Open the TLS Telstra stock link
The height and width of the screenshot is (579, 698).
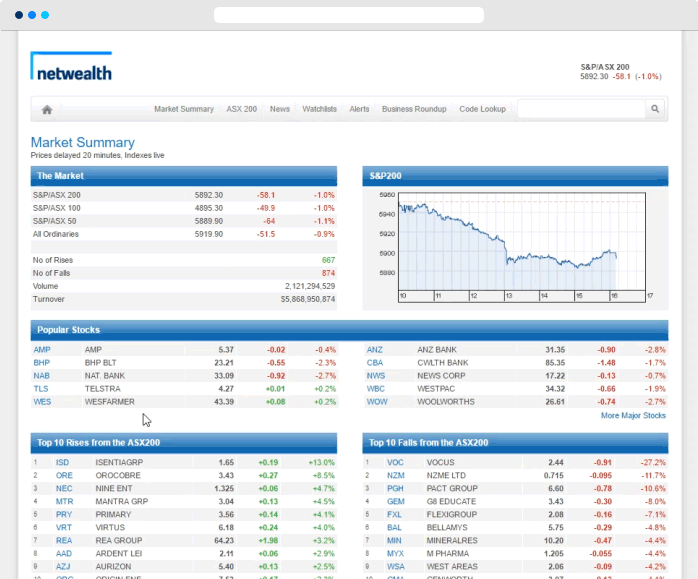click(41, 389)
